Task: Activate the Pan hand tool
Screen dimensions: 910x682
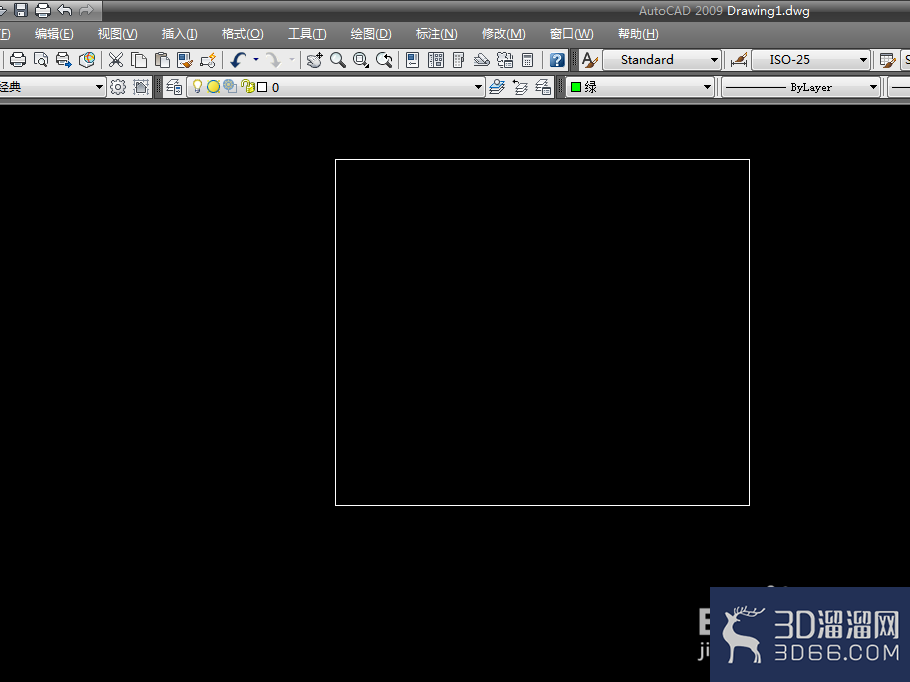Action: tap(315, 60)
